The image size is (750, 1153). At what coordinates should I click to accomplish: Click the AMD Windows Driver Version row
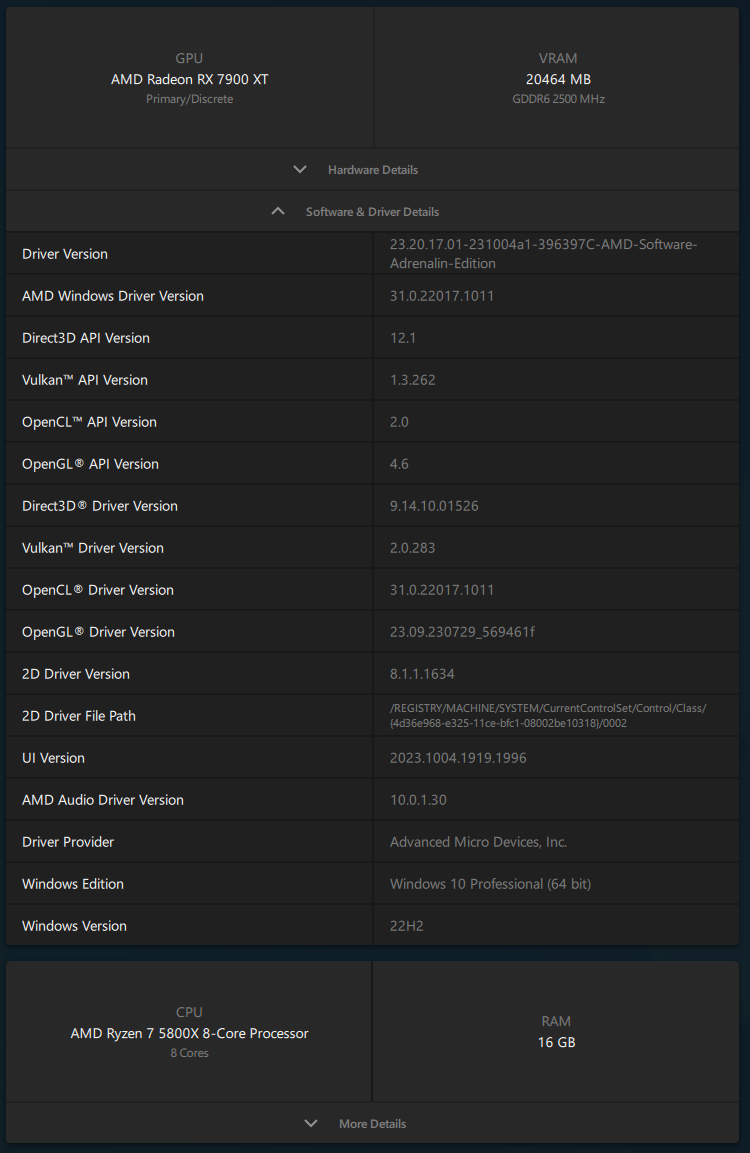tap(372, 296)
